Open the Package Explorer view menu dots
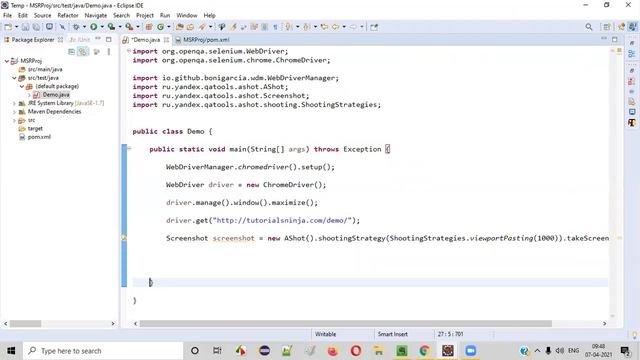The width and height of the screenshot is (640, 360). [x=109, y=52]
